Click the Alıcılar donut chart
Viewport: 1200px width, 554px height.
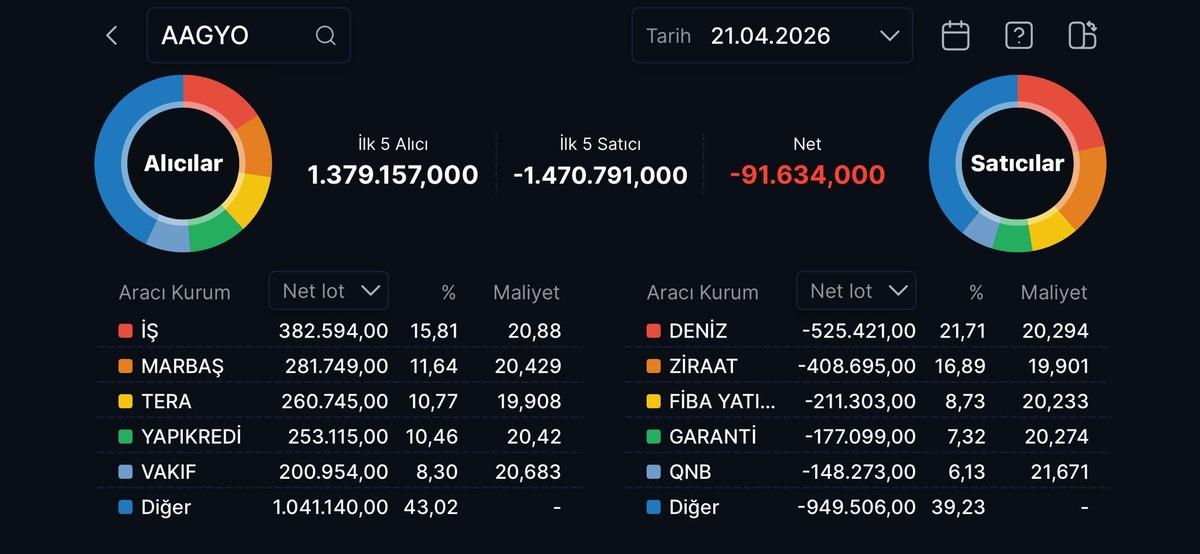(x=183, y=163)
